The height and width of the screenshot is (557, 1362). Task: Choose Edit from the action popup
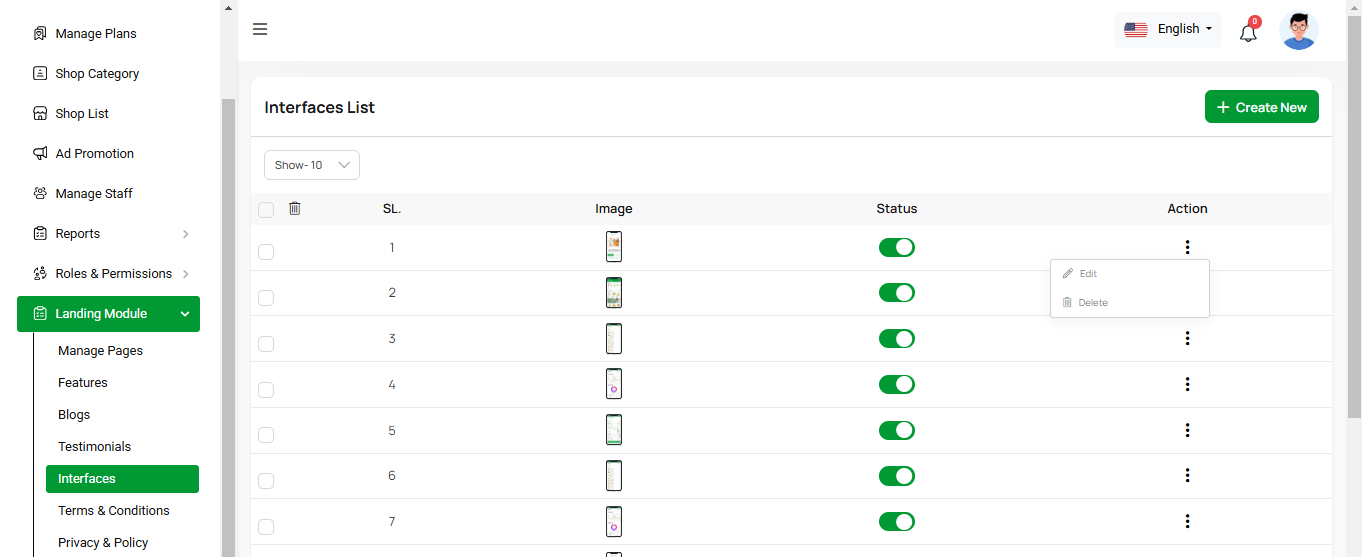(x=1088, y=273)
